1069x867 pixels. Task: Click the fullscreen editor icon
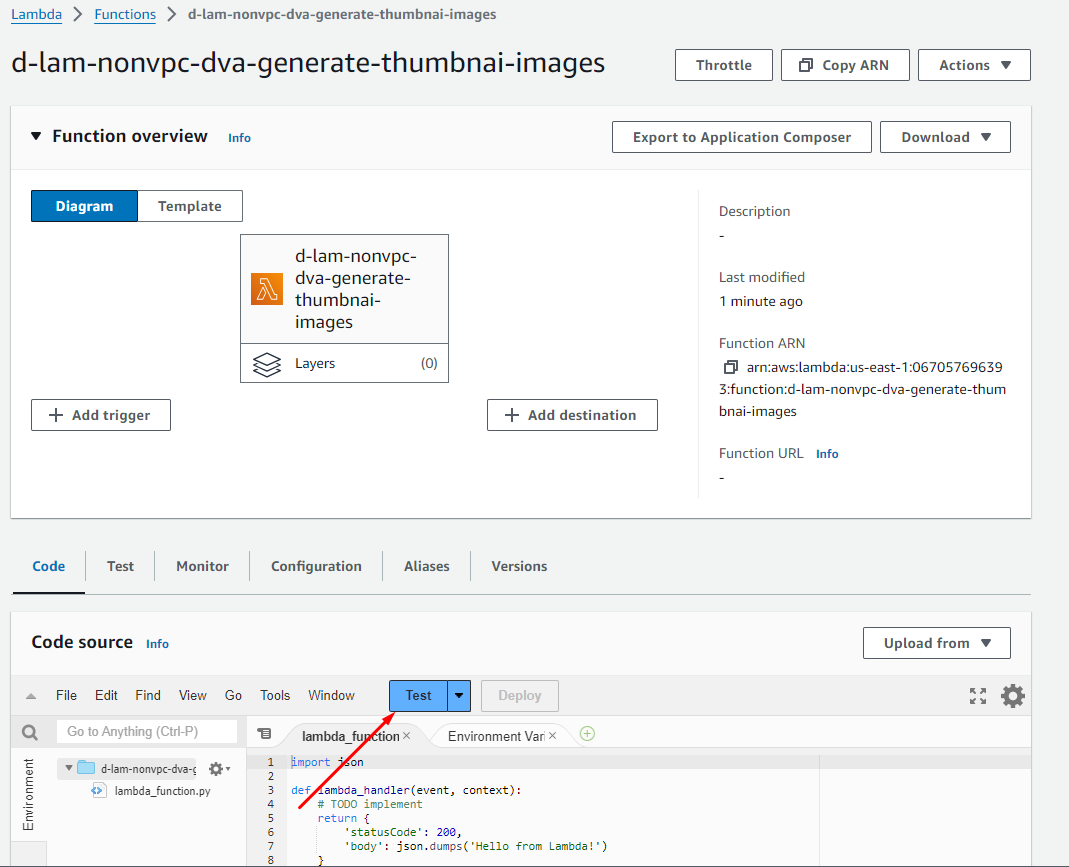click(x=978, y=696)
